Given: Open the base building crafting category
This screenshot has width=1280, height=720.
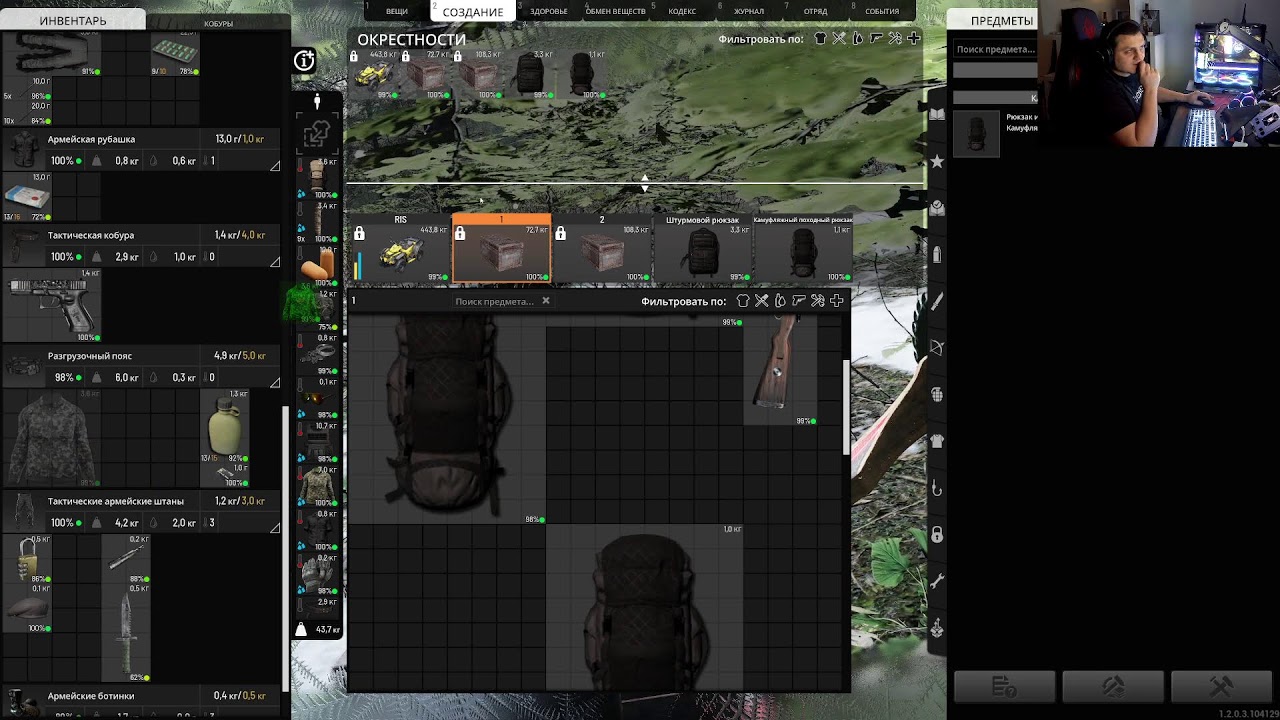Looking at the screenshot, I should (937, 628).
